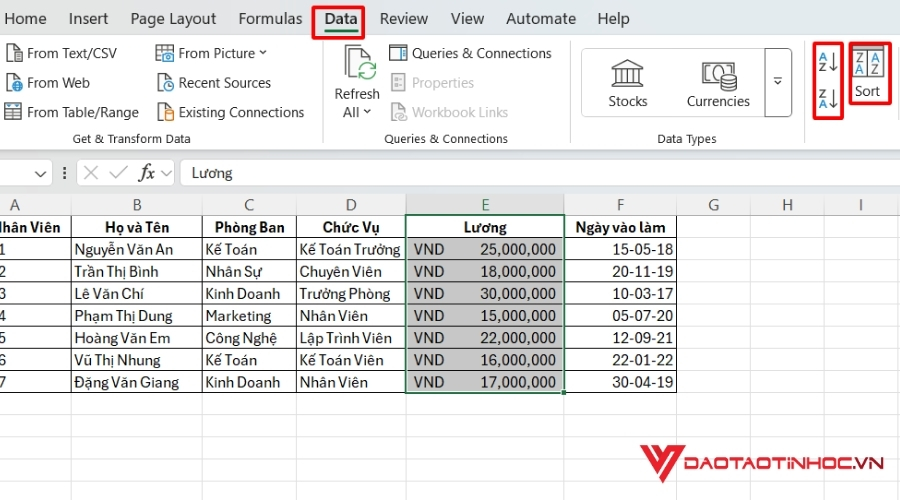Click the Ngày vào làm header cell
The width and height of the screenshot is (900, 500).
click(x=620, y=227)
